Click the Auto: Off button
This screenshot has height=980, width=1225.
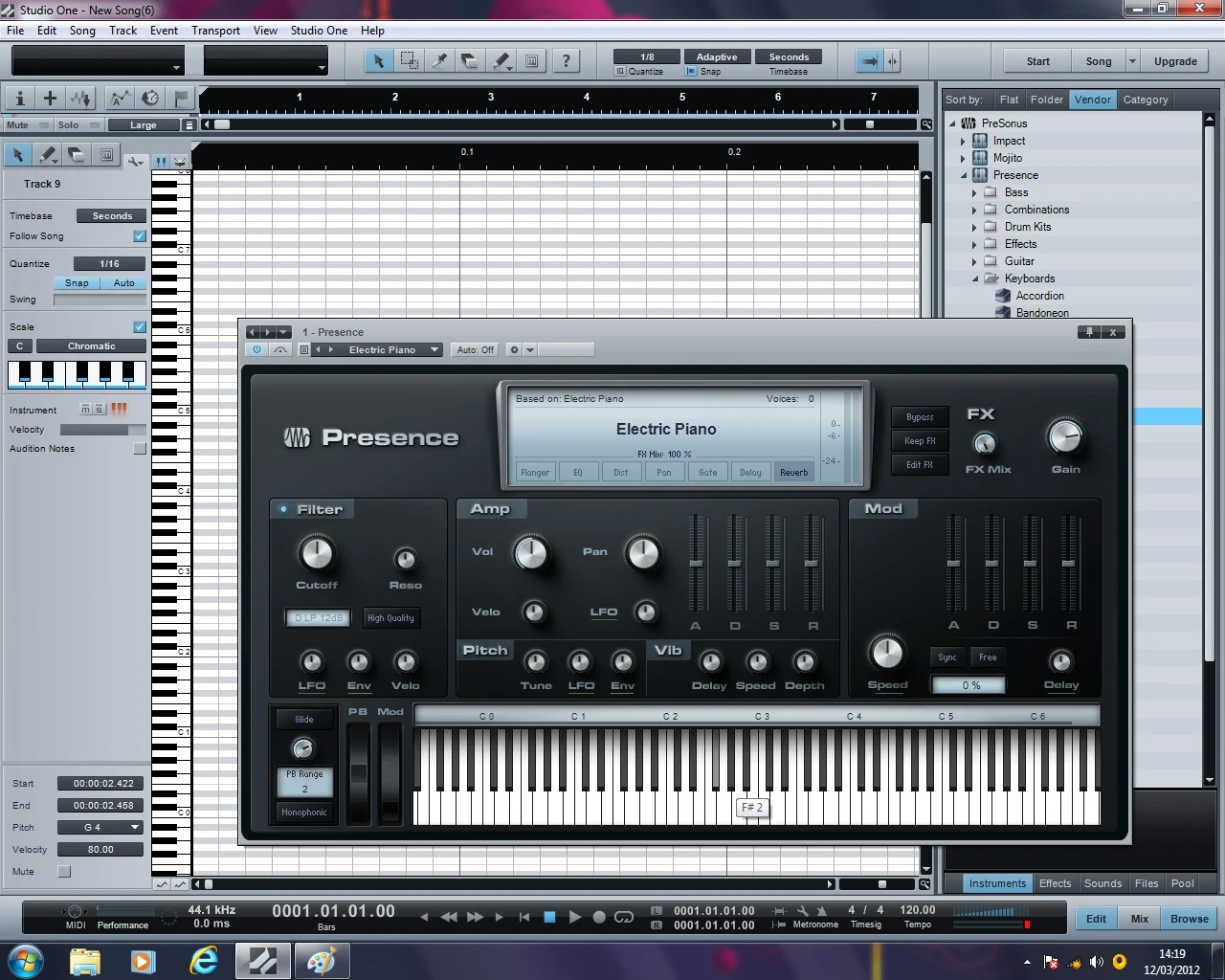click(475, 350)
